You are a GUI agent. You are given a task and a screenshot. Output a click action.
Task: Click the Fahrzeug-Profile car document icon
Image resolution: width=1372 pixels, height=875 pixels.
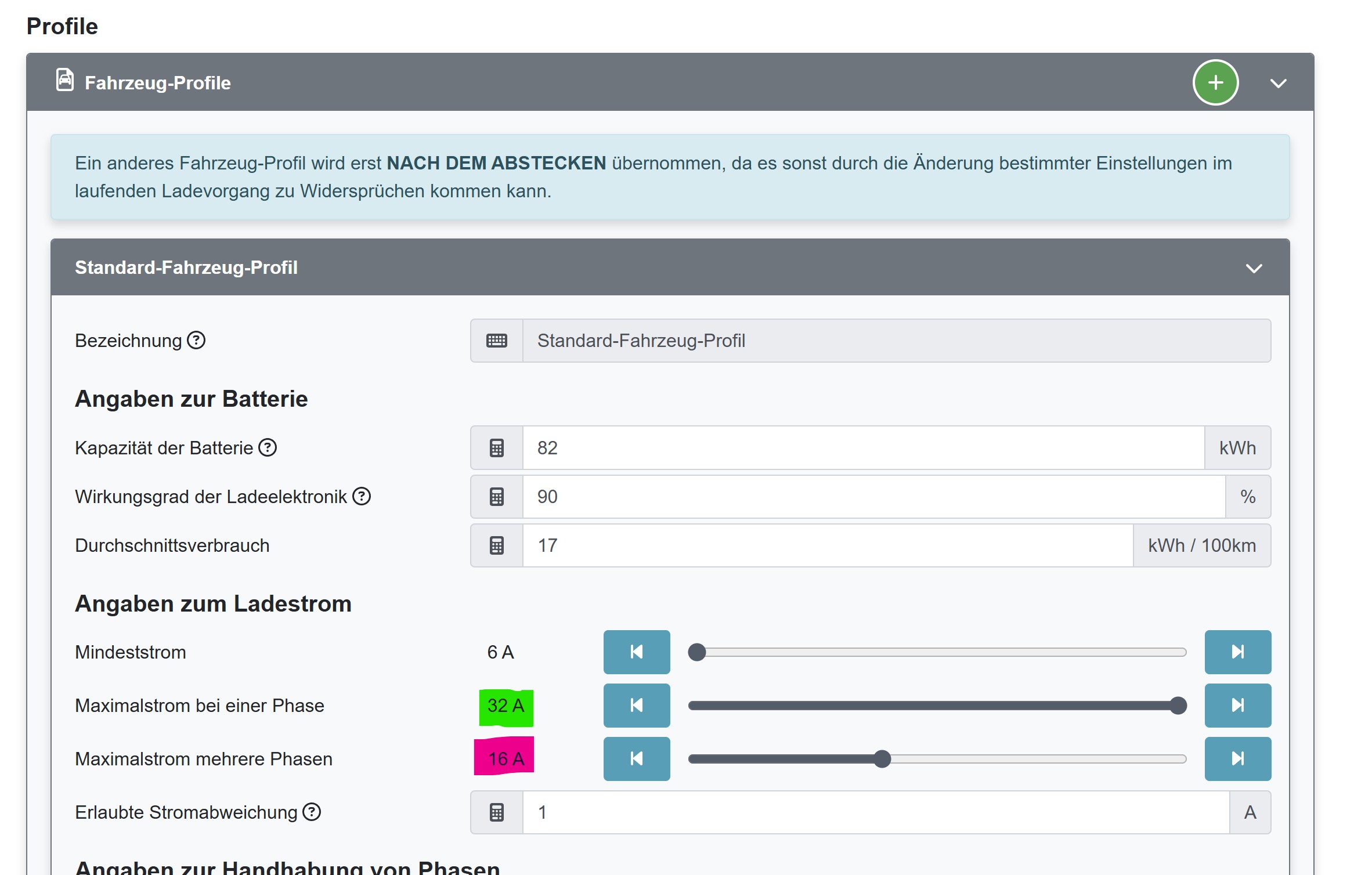(65, 80)
